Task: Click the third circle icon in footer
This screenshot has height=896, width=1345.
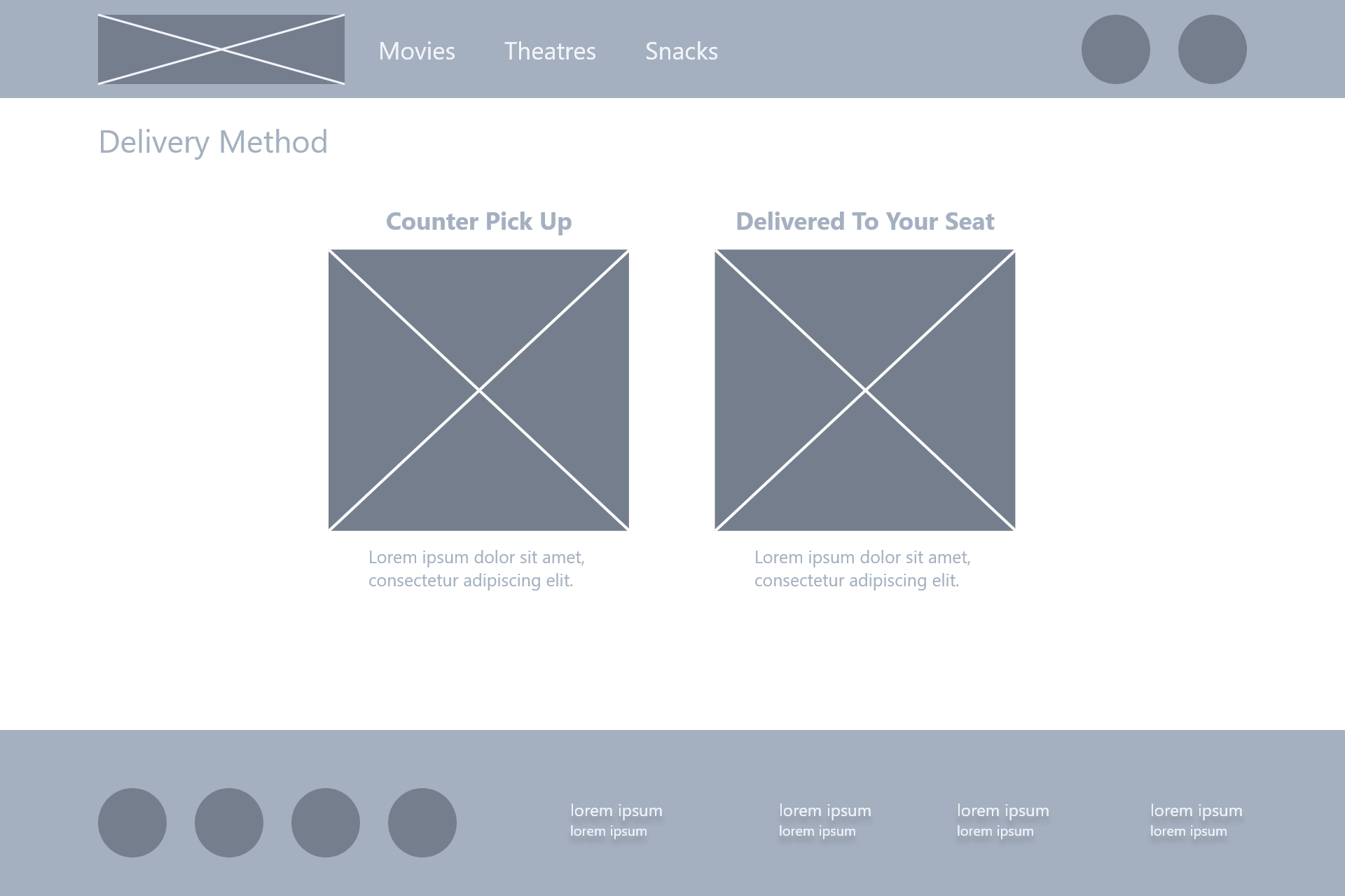Action: (326, 822)
